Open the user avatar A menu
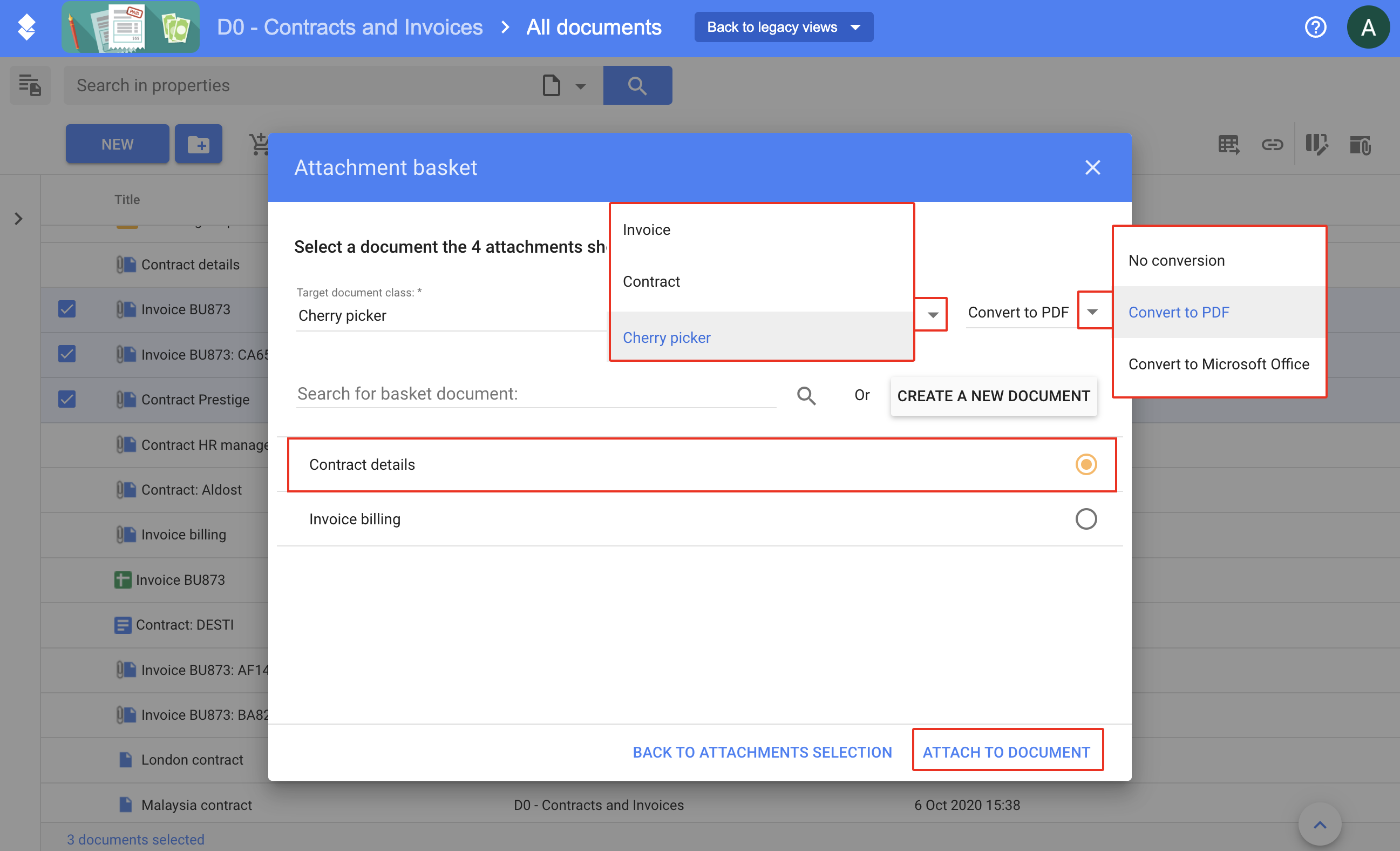The width and height of the screenshot is (1400, 851). 1368,26
